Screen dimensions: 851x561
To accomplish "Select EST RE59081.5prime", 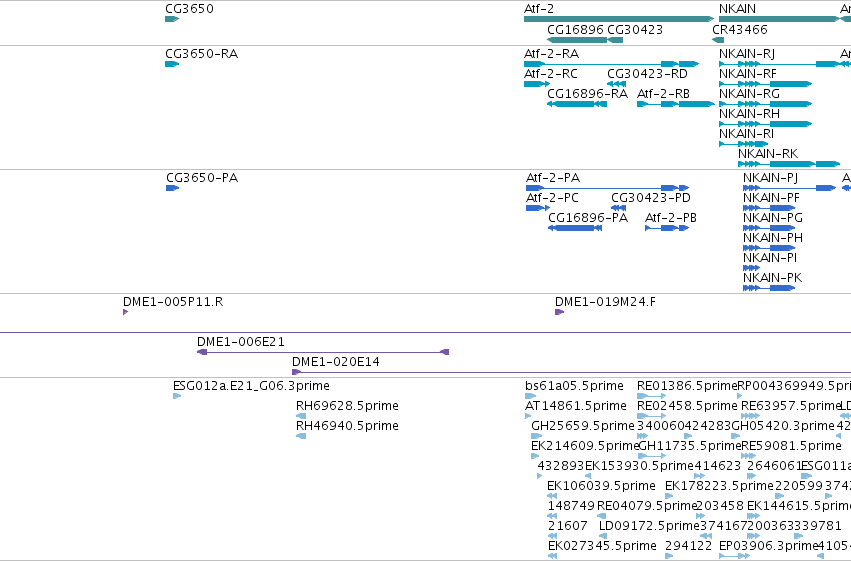I will tap(791, 447).
